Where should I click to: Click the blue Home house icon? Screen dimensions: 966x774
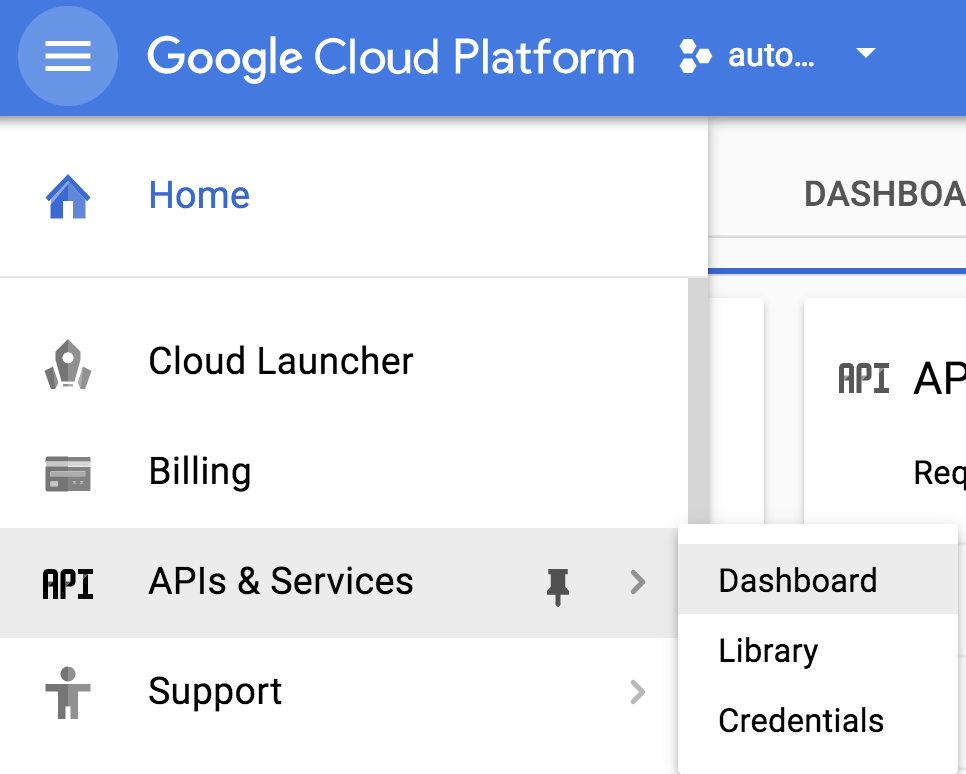coord(68,196)
